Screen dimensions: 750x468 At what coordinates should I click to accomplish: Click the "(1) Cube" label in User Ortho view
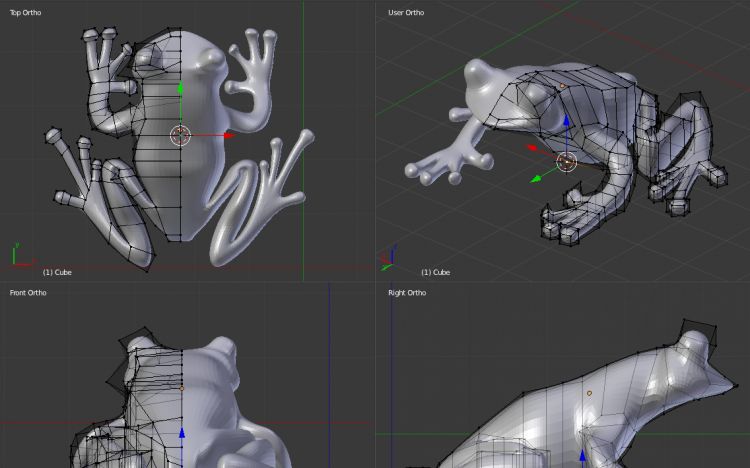click(436, 272)
